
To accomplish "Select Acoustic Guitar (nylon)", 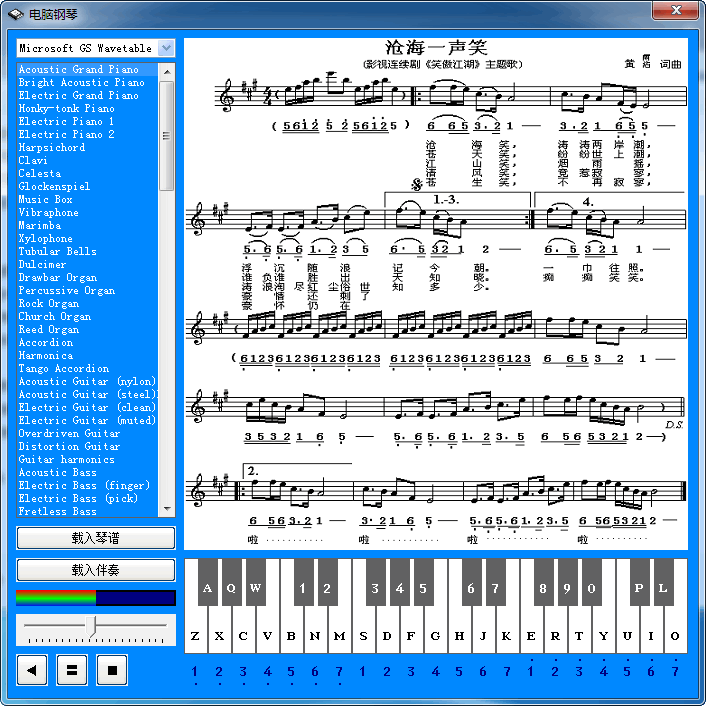I will coord(88,382).
